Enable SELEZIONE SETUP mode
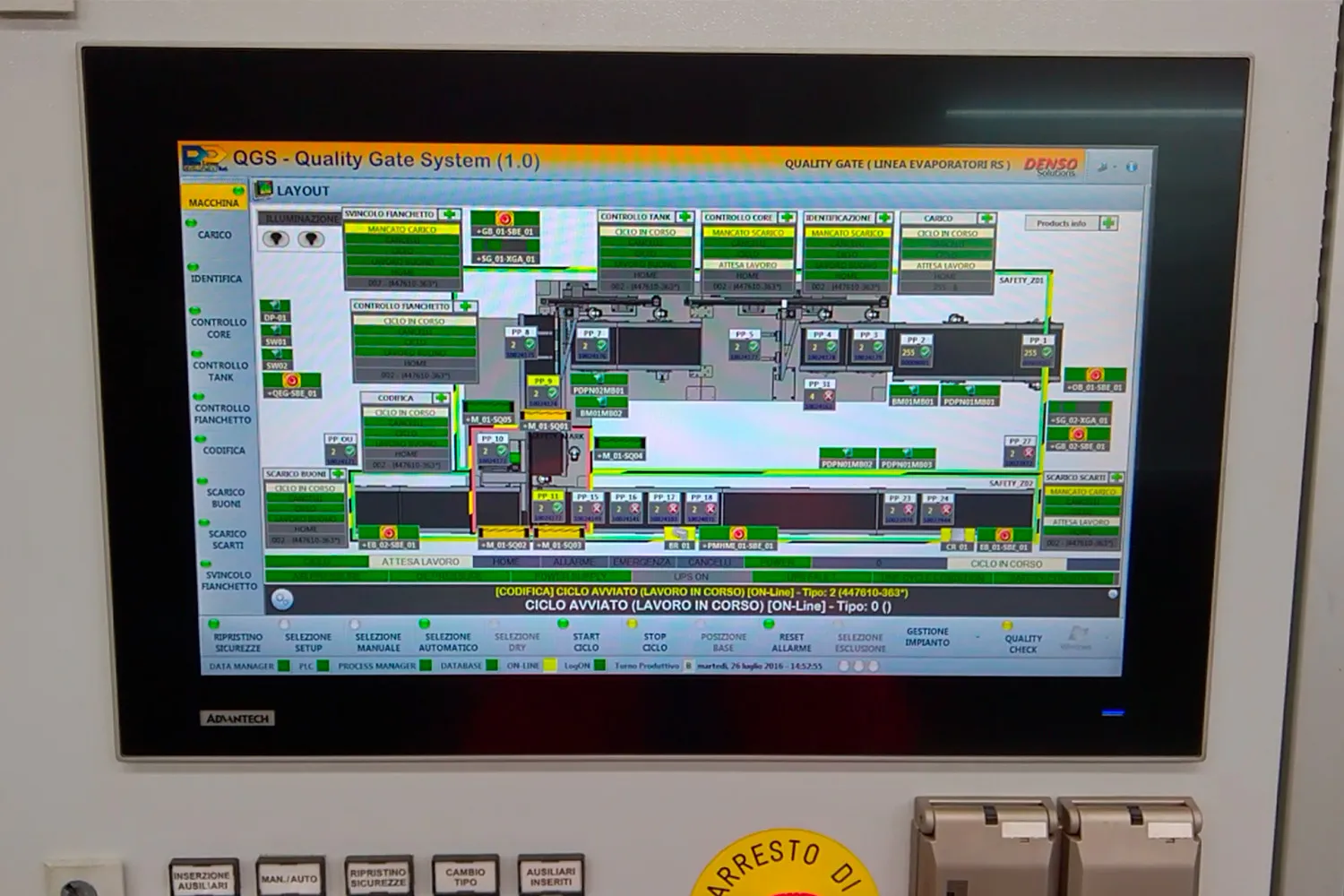 (x=307, y=638)
